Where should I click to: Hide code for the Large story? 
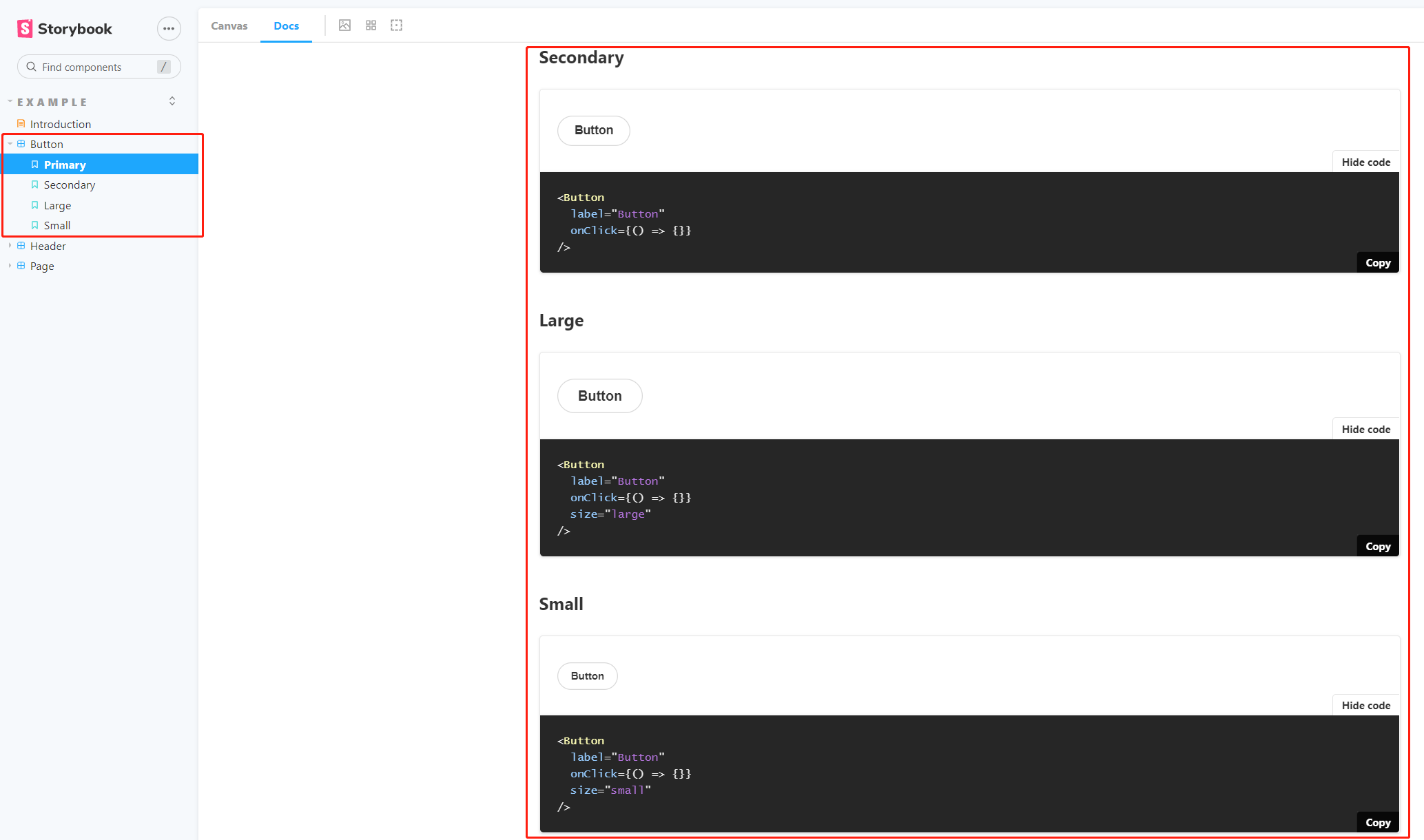pos(1365,429)
